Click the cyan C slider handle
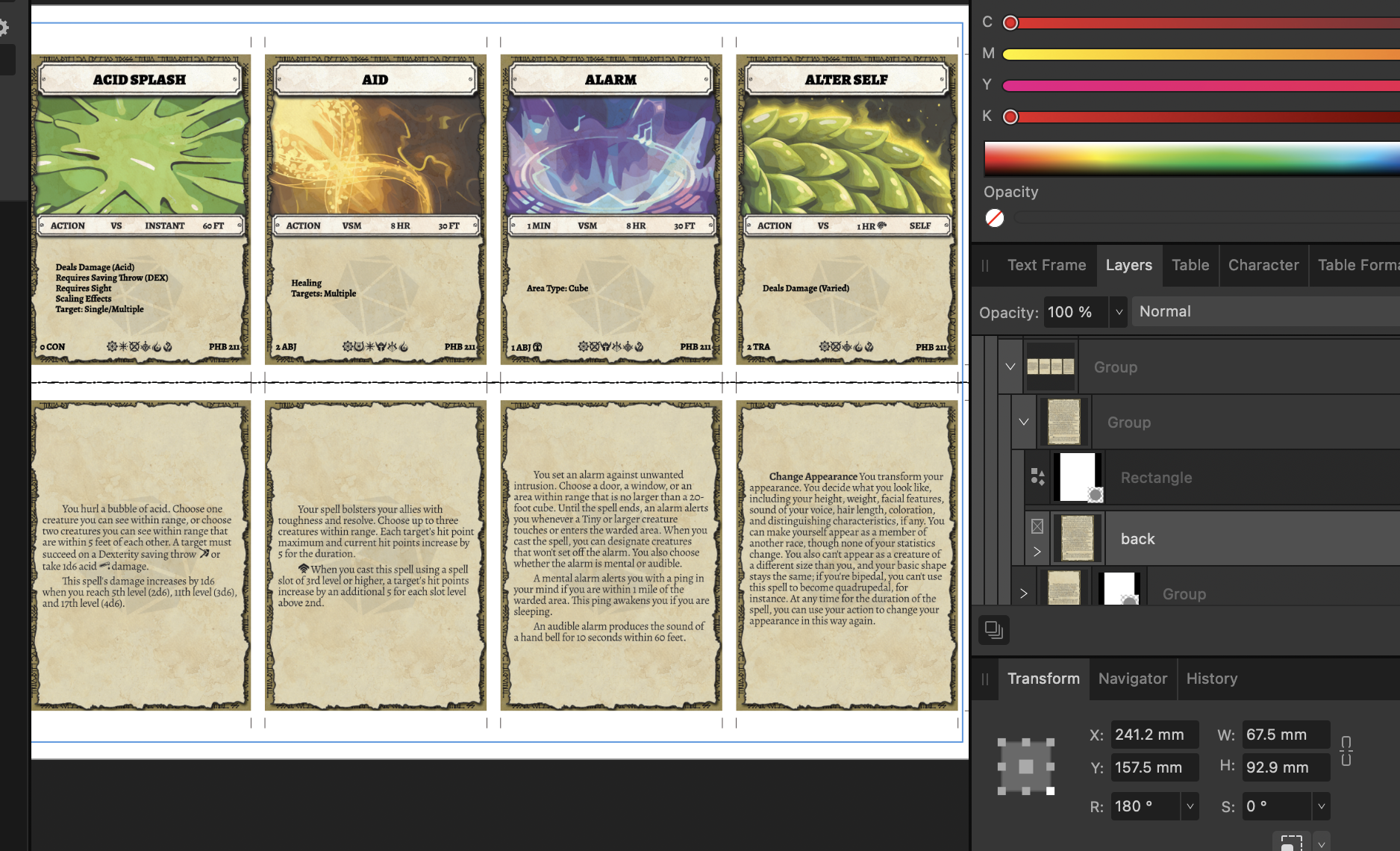The height and width of the screenshot is (851, 1400). [x=1010, y=23]
